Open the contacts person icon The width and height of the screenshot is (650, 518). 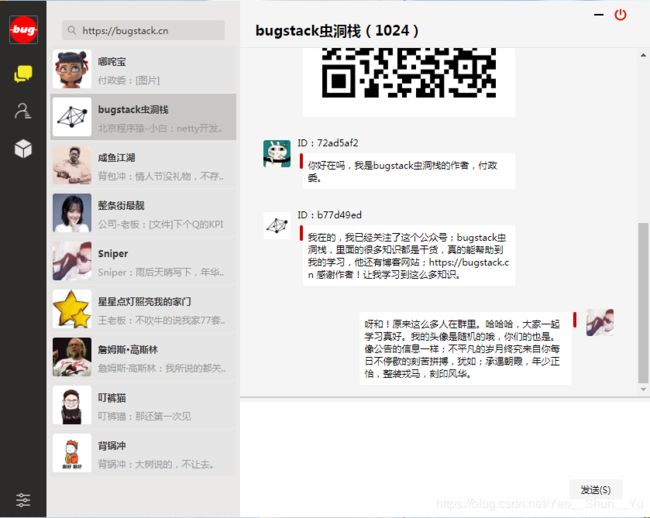click(x=23, y=111)
